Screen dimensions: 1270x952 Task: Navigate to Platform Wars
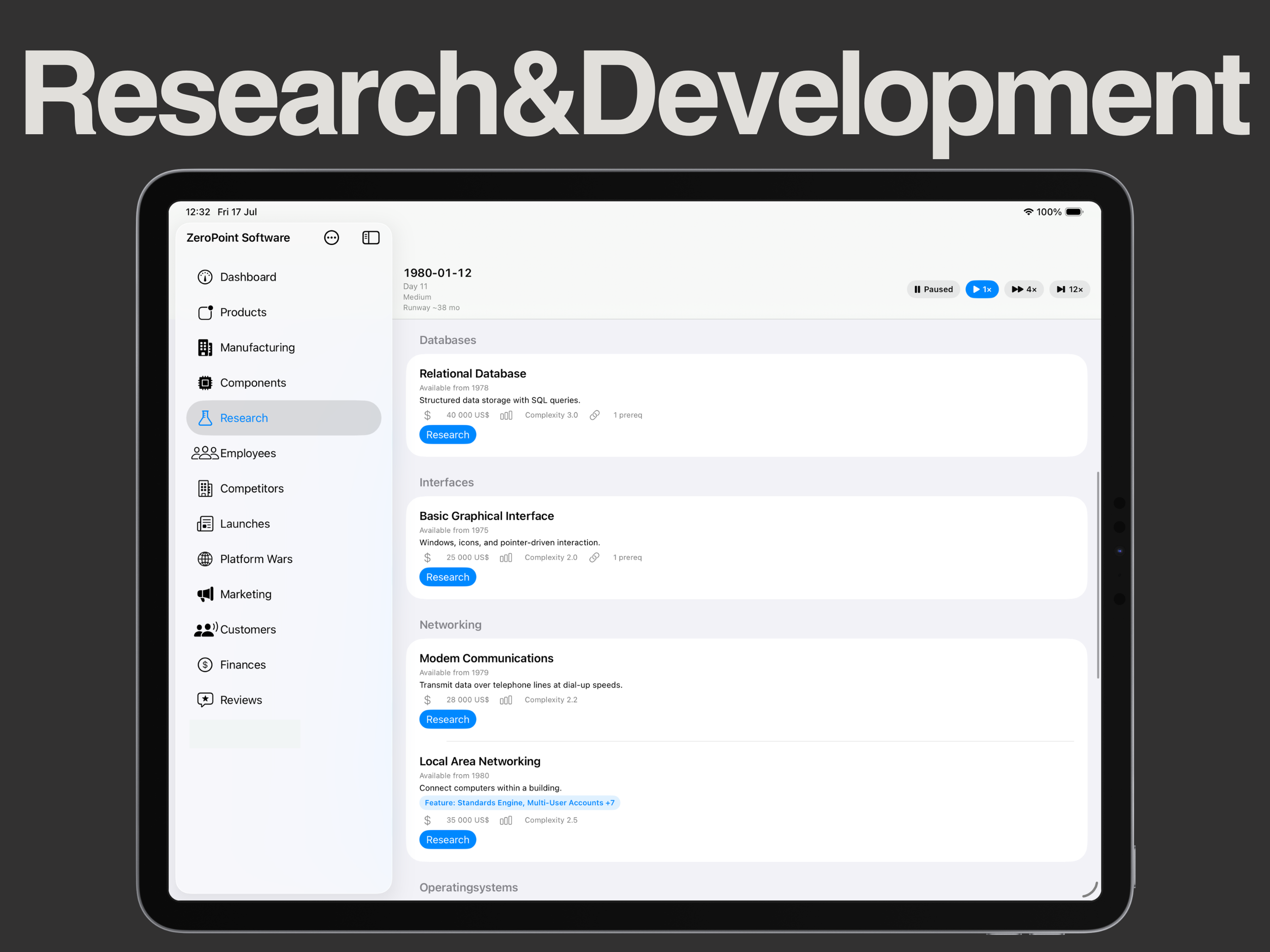pyautogui.click(x=284, y=559)
